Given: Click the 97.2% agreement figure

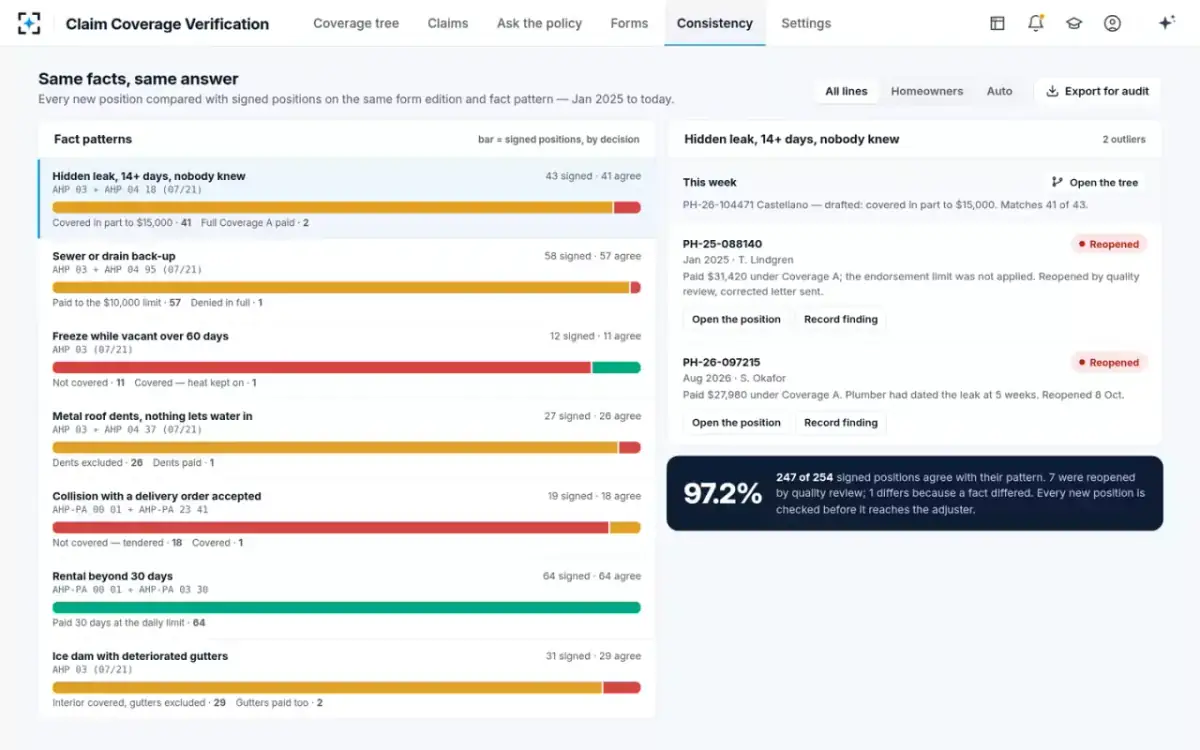Looking at the screenshot, I should click(x=722, y=493).
